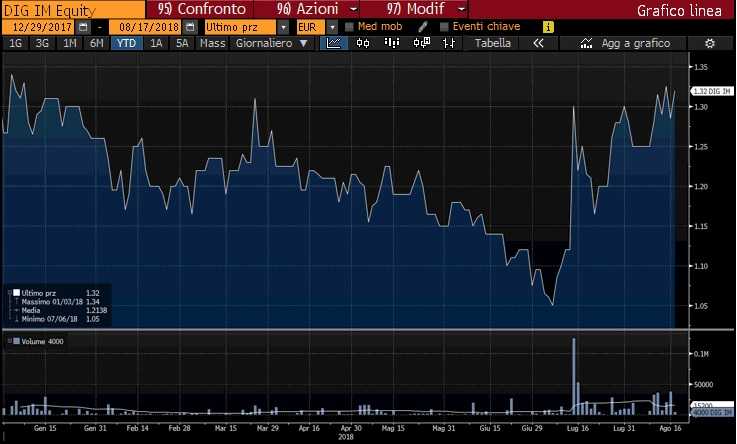Viewport: 737px width, 444px height.
Task: Select the candlestick chart type icon
Action: tap(363, 43)
